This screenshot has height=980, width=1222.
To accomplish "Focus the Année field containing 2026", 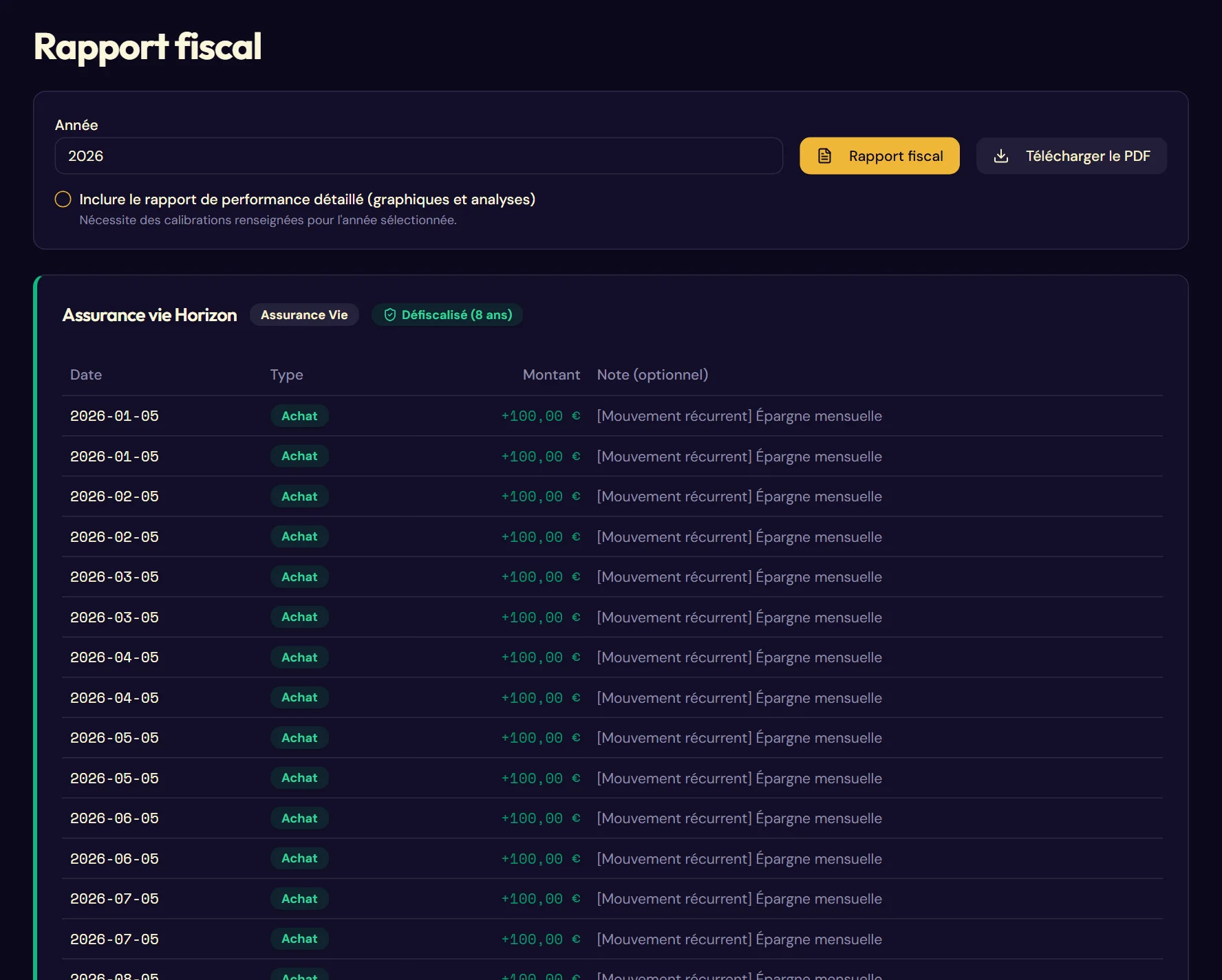I will [418, 156].
